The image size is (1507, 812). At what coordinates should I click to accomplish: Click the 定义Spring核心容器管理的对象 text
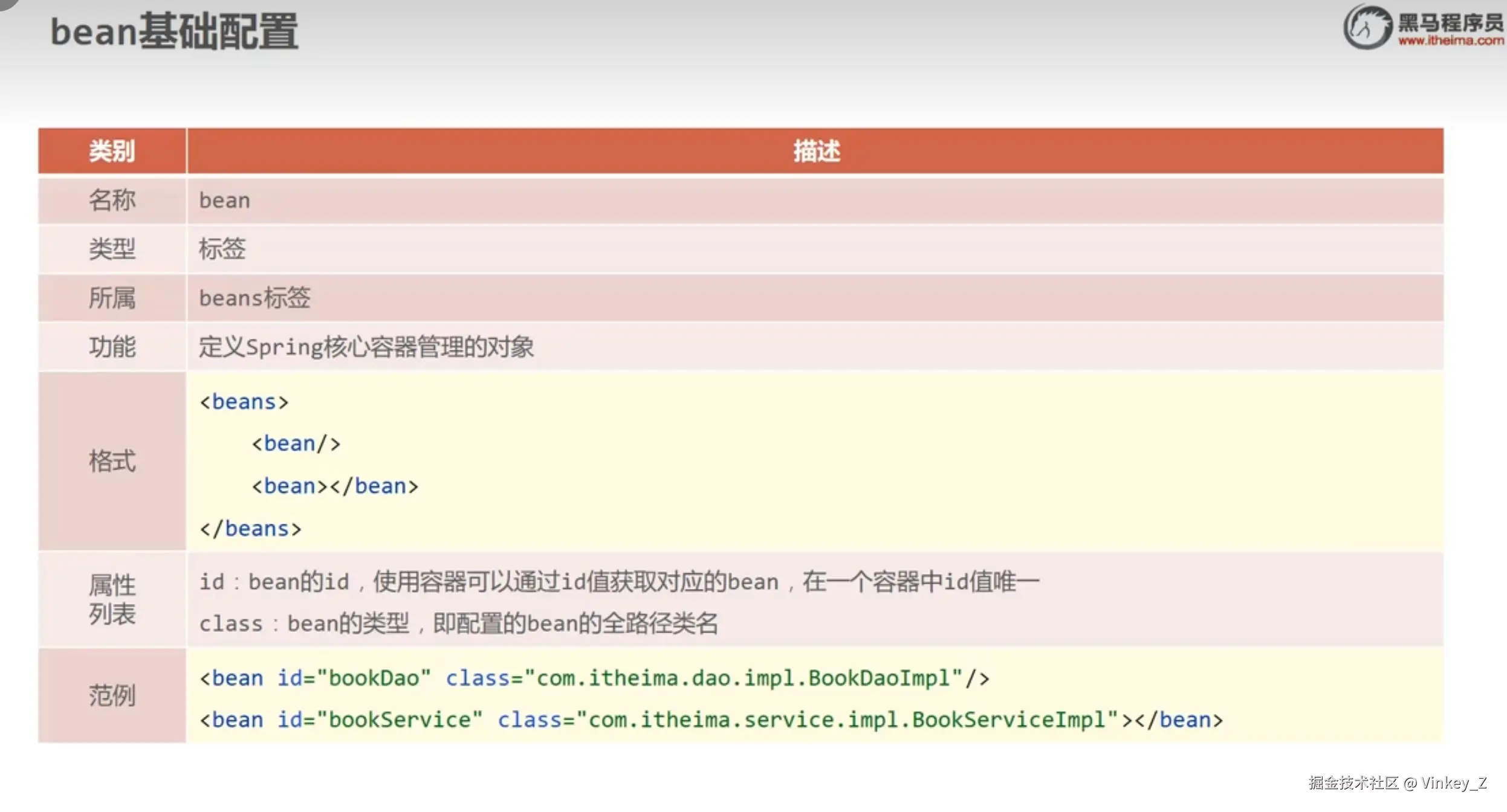click(x=366, y=347)
